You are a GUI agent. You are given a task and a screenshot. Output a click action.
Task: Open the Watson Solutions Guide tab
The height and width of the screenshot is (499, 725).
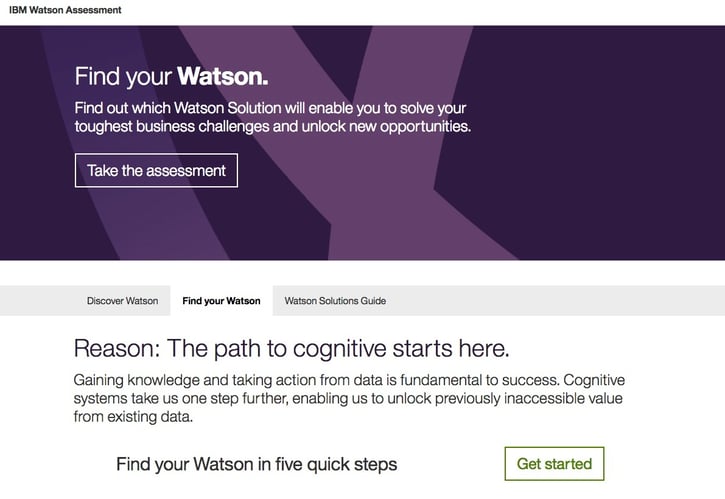pos(335,301)
